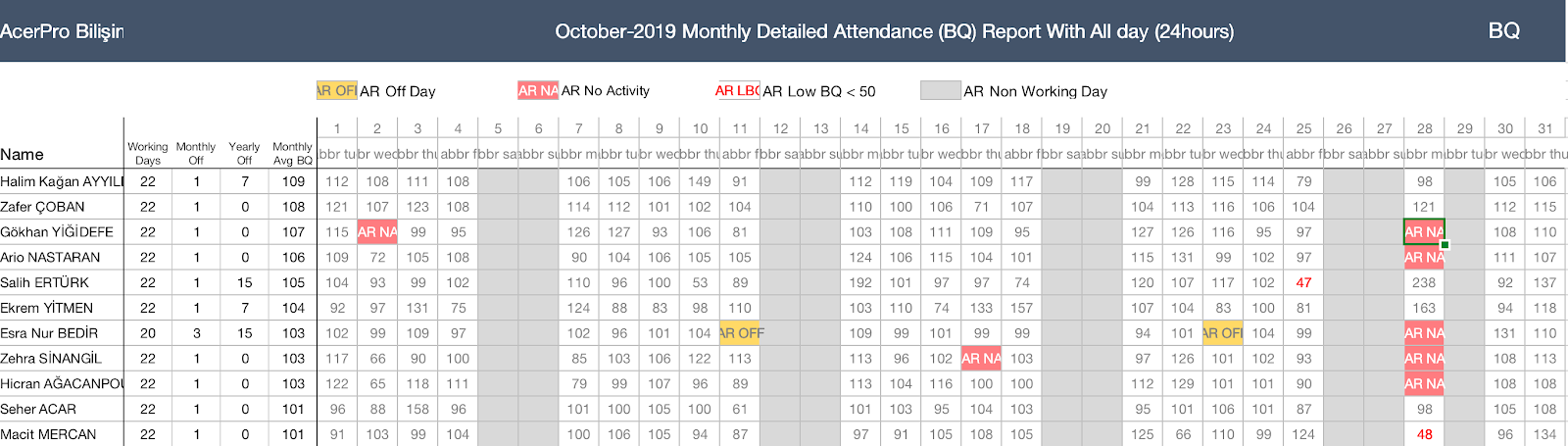Select the name cell Macit MERCAN
Viewport: 1568px width, 446px height.
click(x=48, y=434)
